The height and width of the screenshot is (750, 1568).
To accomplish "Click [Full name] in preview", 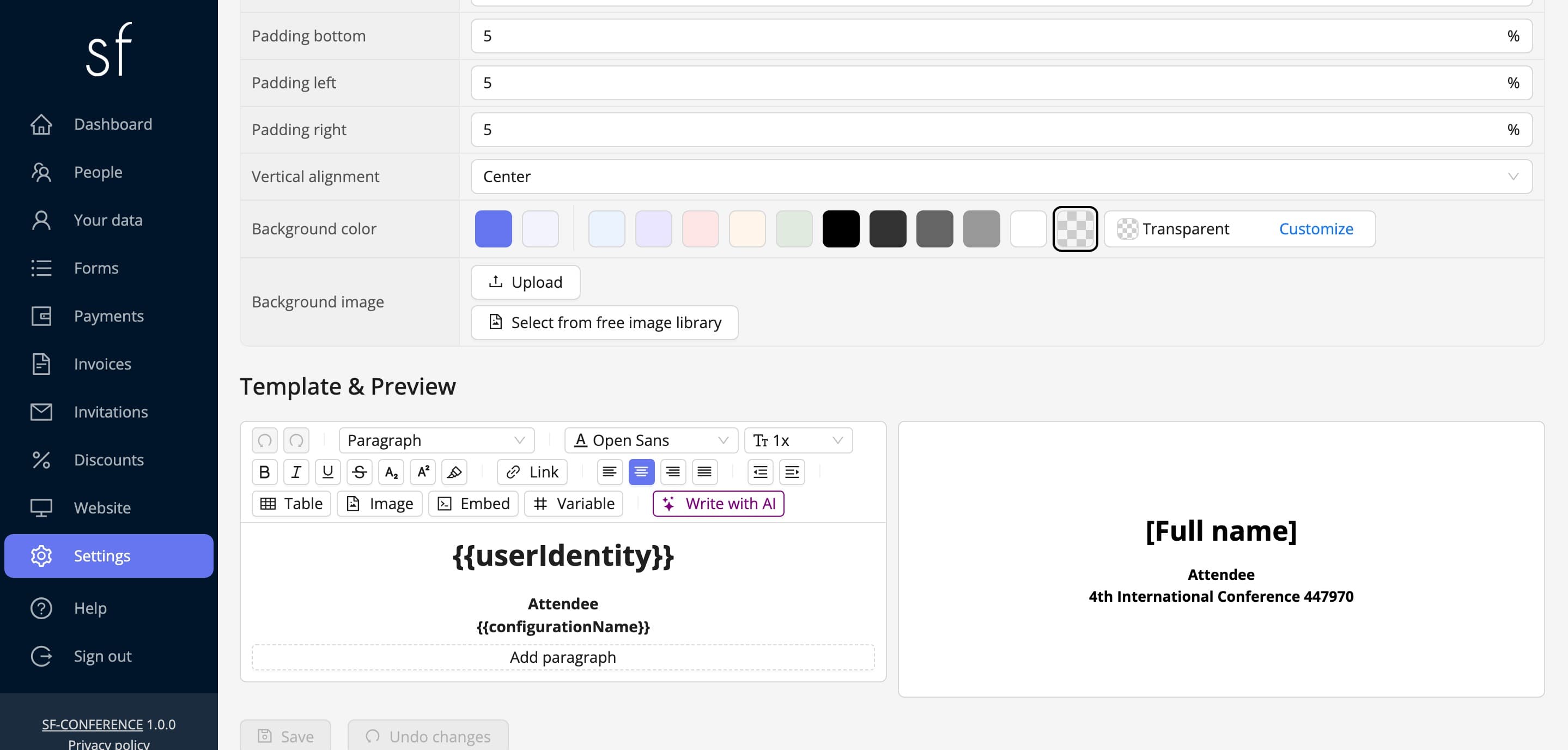I will 1221,531.
